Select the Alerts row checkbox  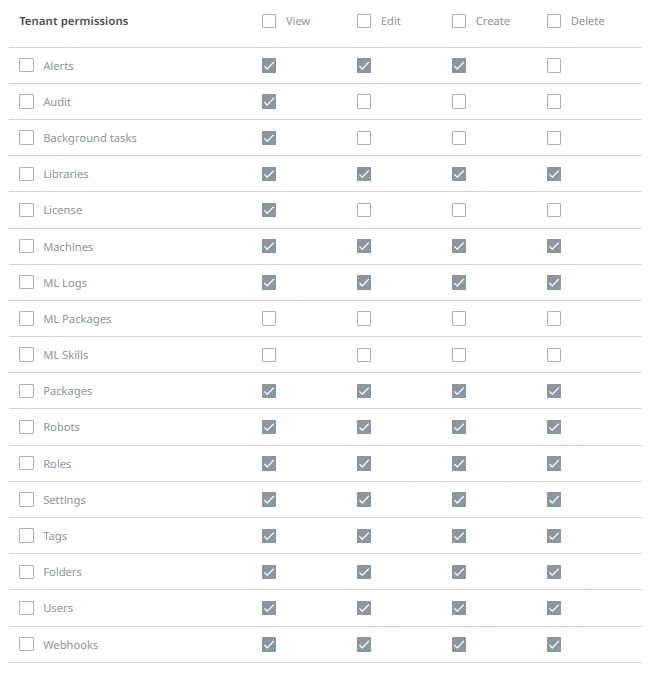27,65
